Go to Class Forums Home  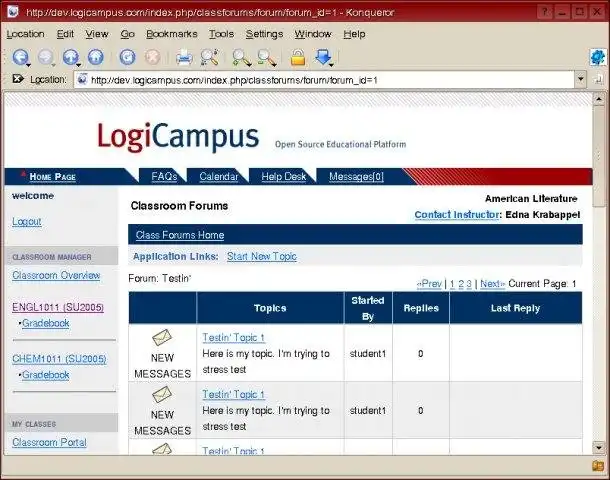point(180,235)
